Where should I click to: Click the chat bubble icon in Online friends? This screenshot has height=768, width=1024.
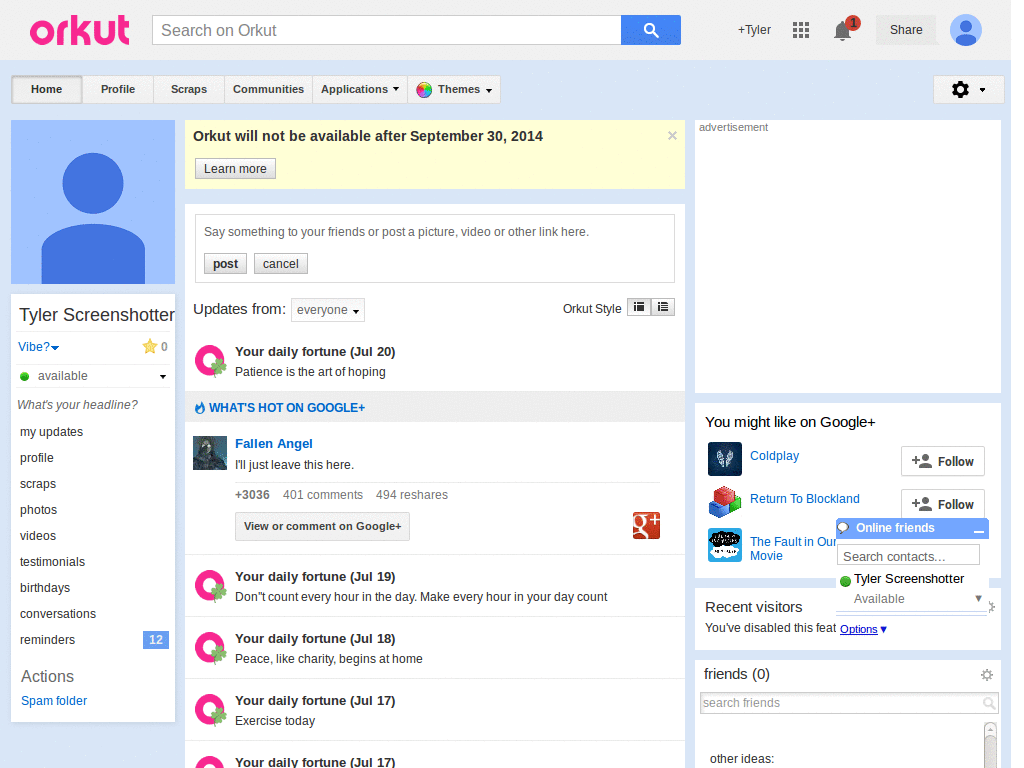click(x=844, y=528)
